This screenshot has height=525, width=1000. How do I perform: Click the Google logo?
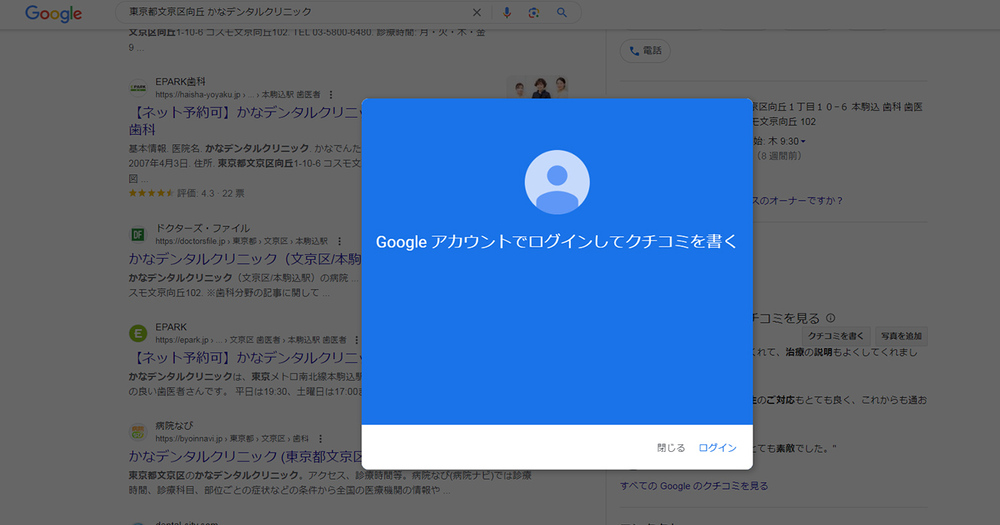coord(53,14)
